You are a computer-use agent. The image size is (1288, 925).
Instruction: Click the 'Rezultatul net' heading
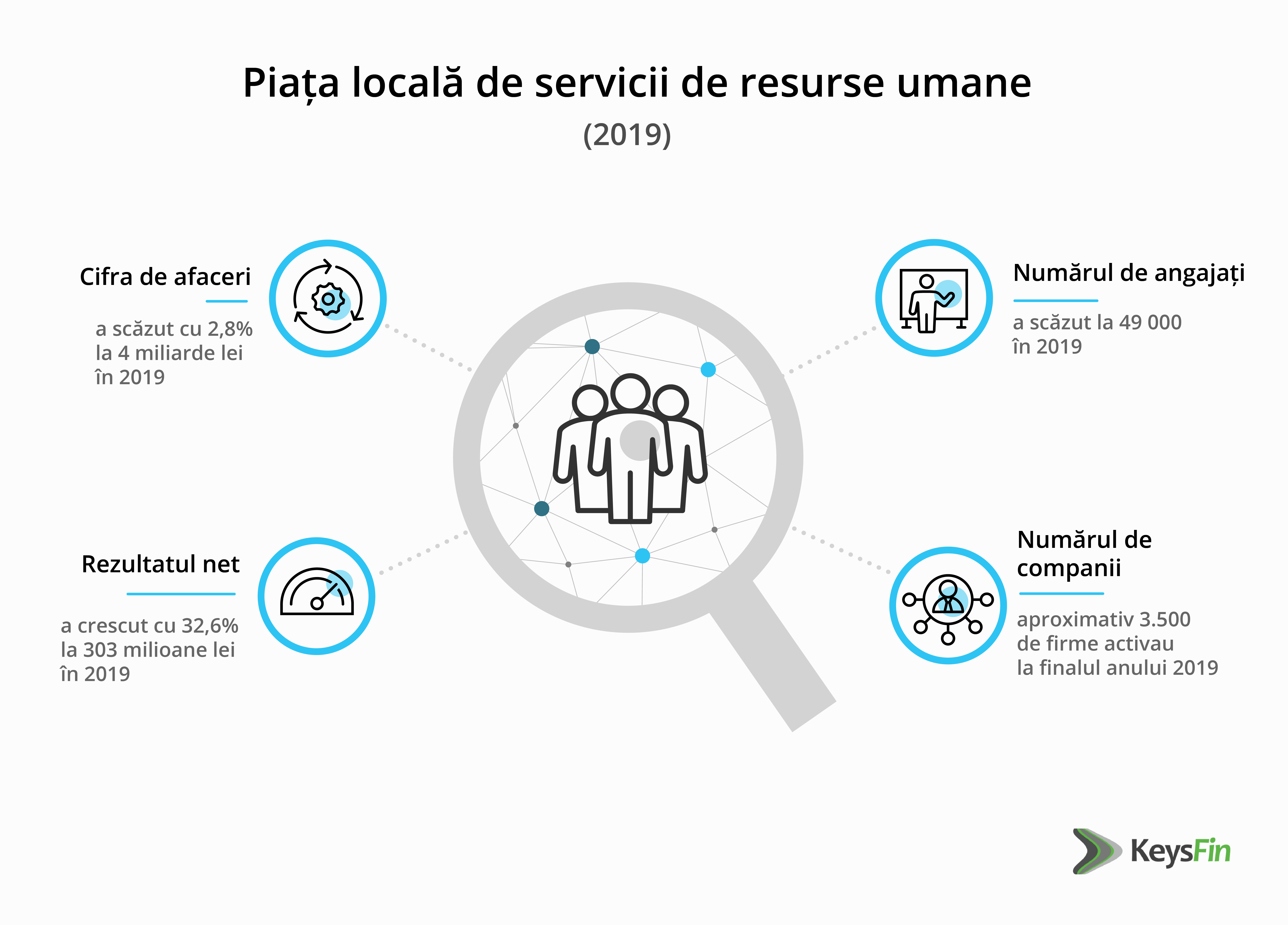(161, 564)
